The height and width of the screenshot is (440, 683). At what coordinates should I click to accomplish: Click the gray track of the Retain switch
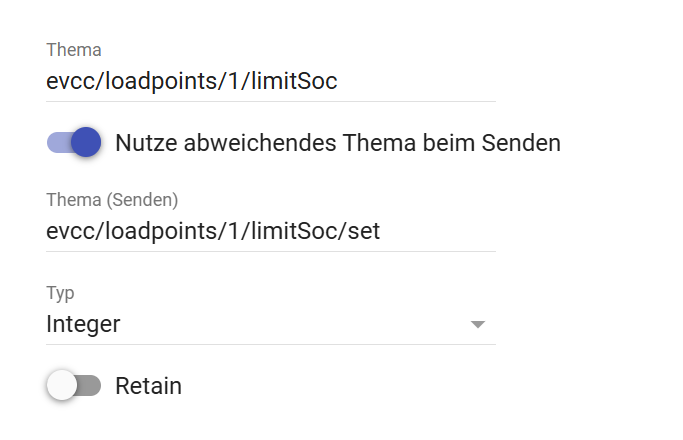pyautogui.click(x=90, y=386)
